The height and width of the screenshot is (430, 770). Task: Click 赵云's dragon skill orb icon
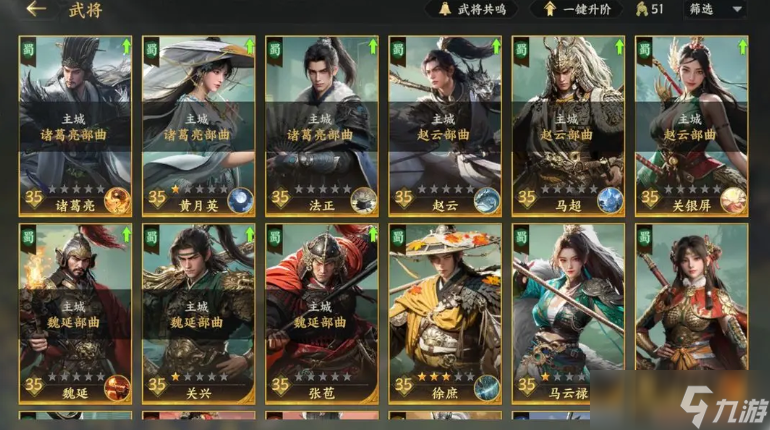pos(487,200)
